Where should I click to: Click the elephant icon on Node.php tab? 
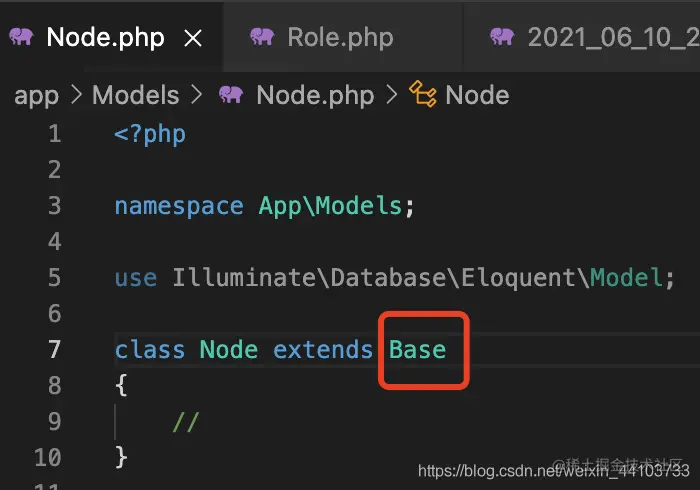tap(21, 37)
